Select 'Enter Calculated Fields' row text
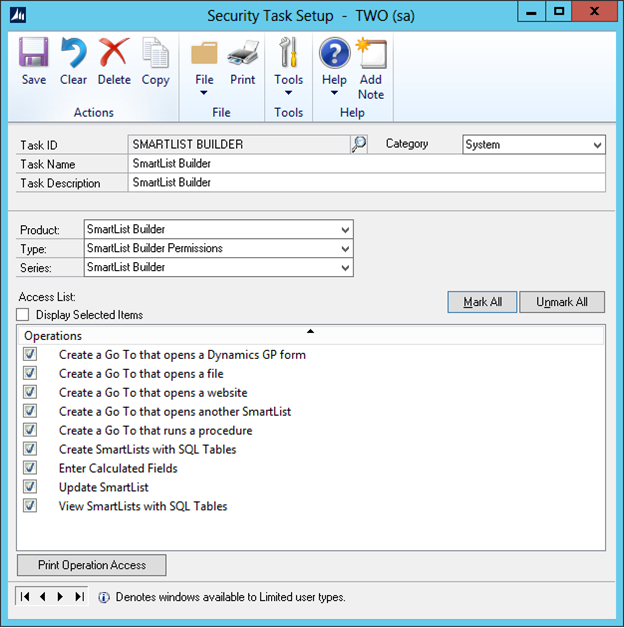The height and width of the screenshot is (628, 624). click(x=118, y=468)
